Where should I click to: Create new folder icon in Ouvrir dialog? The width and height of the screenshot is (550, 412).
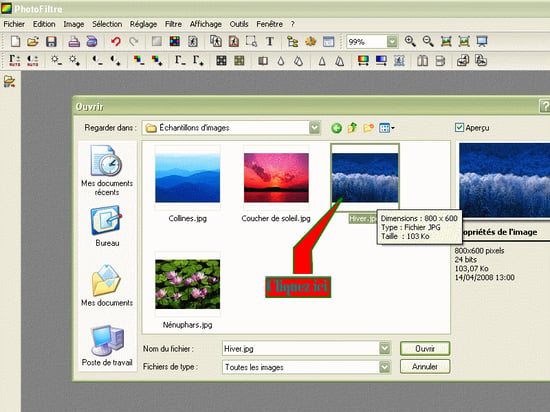[369, 128]
